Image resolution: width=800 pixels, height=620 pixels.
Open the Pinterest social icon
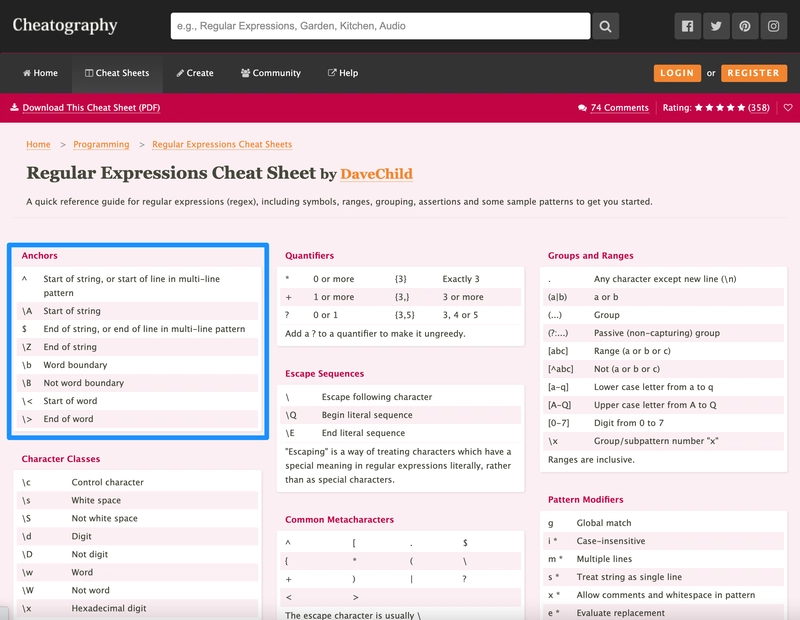coord(744,26)
